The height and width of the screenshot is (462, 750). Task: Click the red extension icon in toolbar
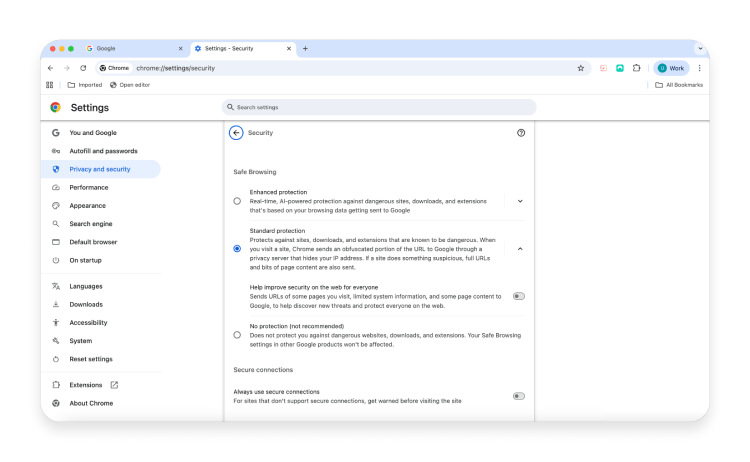point(604,68)
